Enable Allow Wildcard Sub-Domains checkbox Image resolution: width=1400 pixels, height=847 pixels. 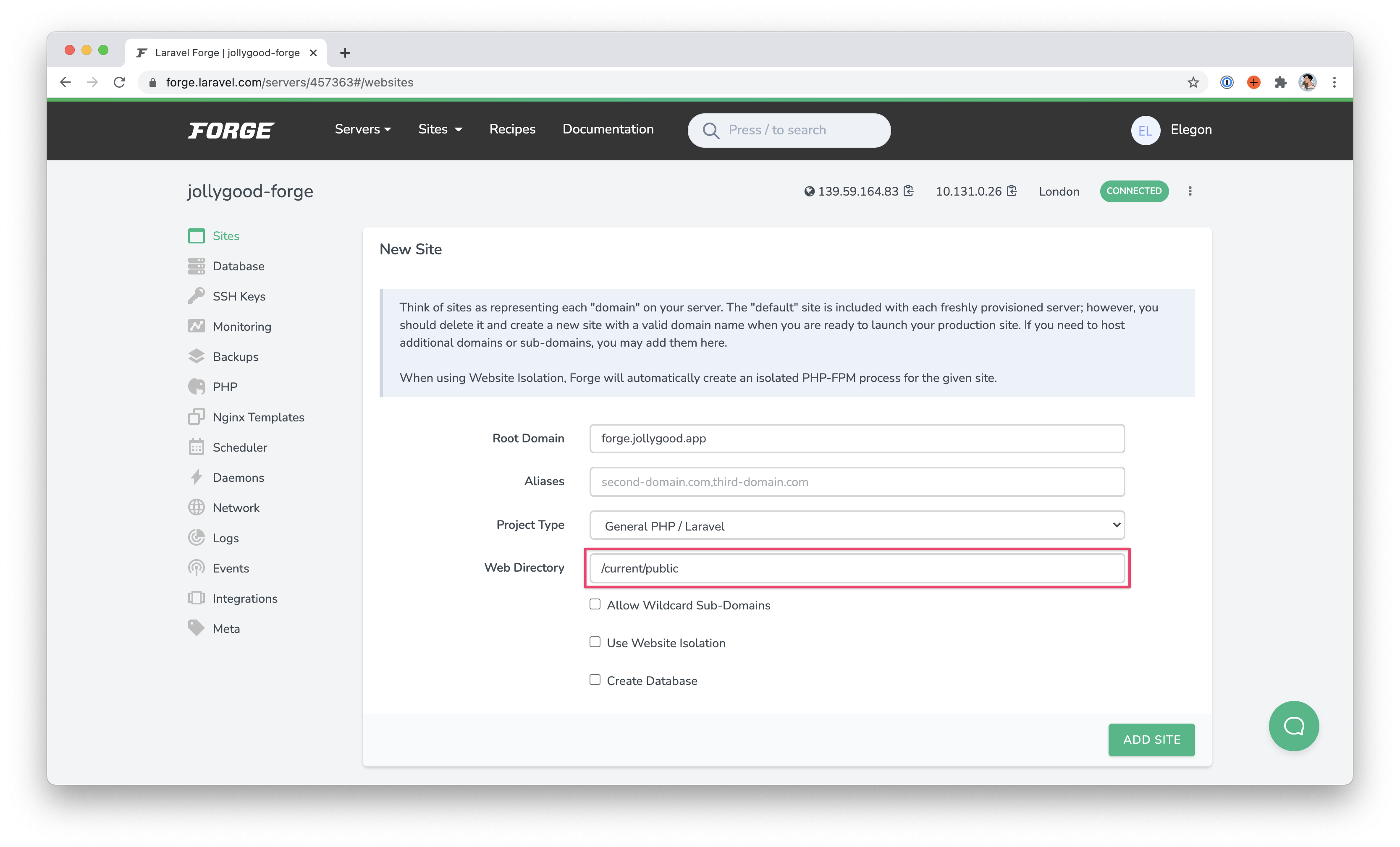(x=595, y=604)
